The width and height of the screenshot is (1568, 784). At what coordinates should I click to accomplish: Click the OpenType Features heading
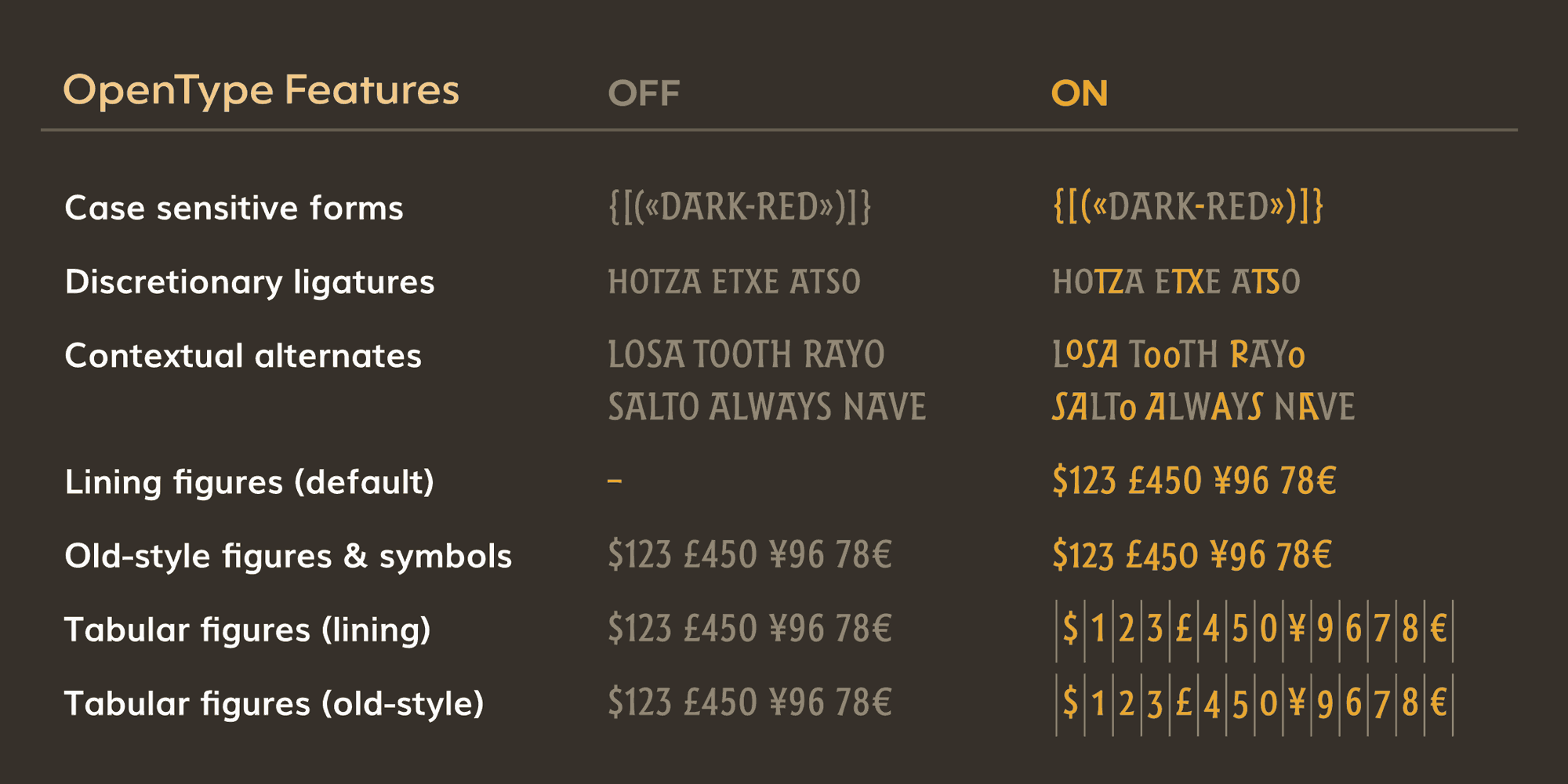pyautogui.click(x=261, y=90)
